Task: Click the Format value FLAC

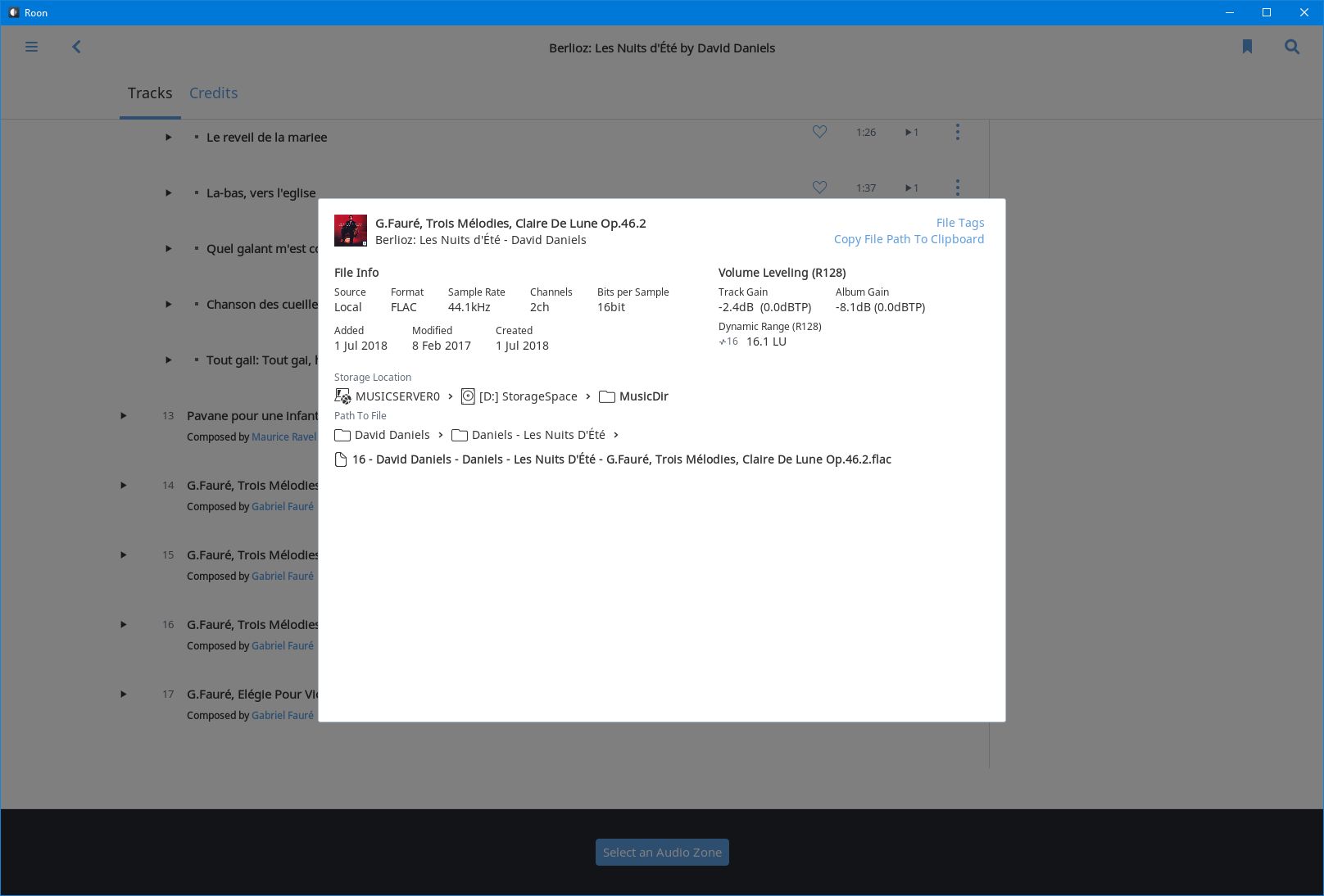Action: click(x=404, y=307)
